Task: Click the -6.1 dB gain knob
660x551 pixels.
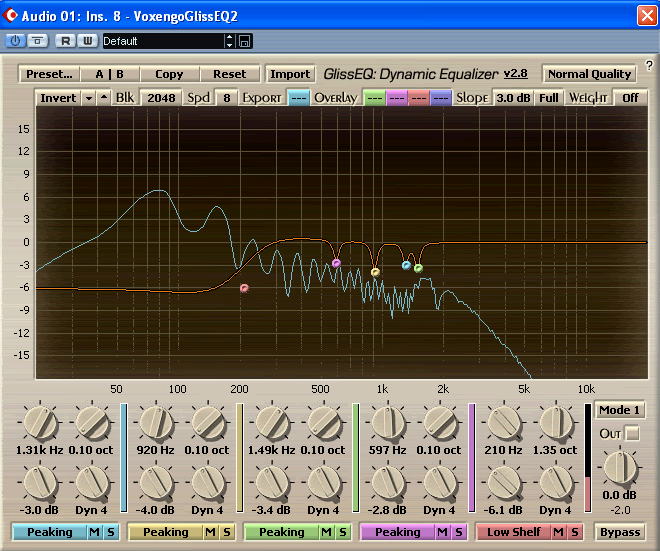Action: pyautogui.click(x=504, y=483)
